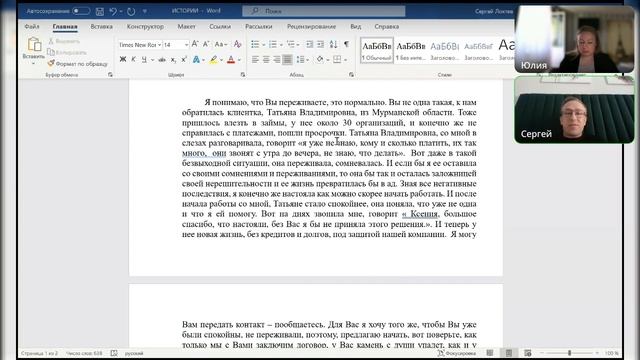Click the word count in status bar
This screenshot has width=640, height=360.
tap(84, 353)
